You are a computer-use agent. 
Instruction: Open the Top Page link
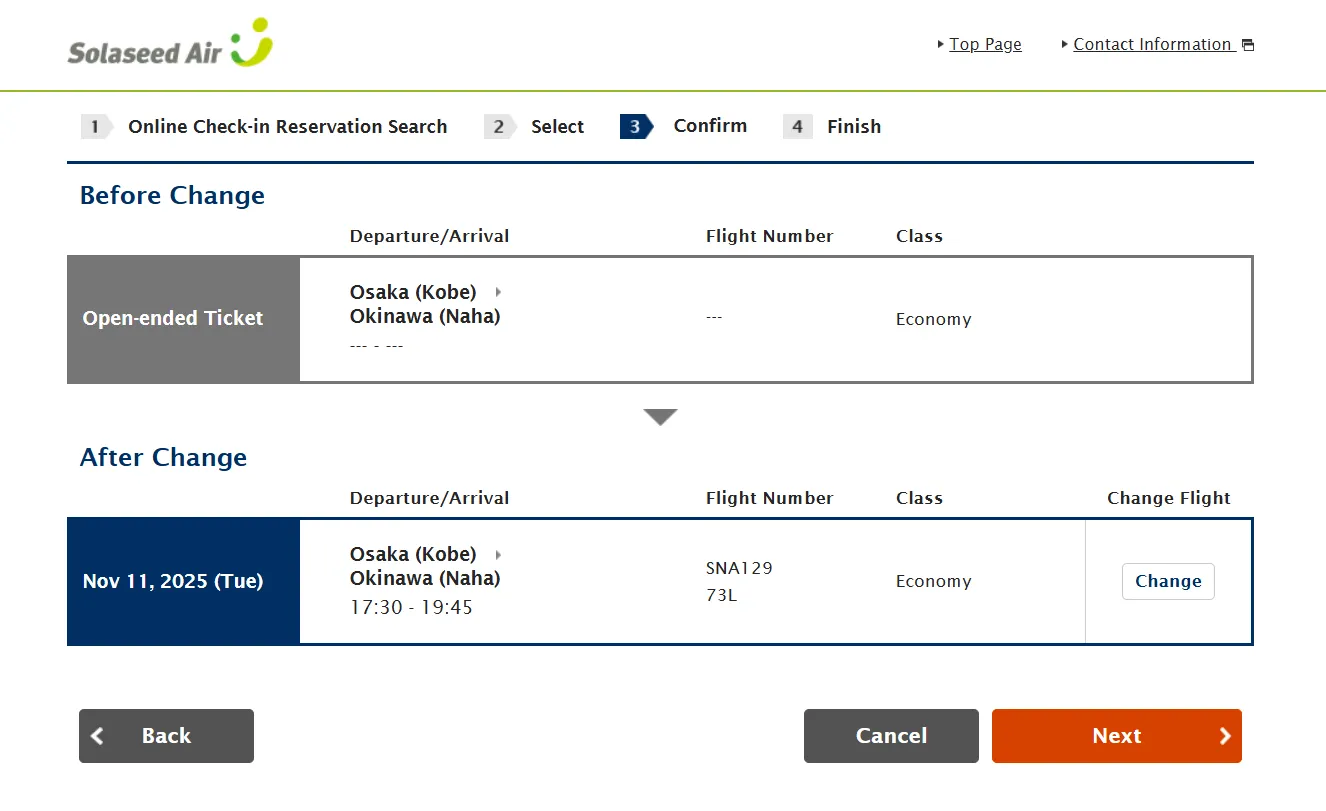pos(985,44)
